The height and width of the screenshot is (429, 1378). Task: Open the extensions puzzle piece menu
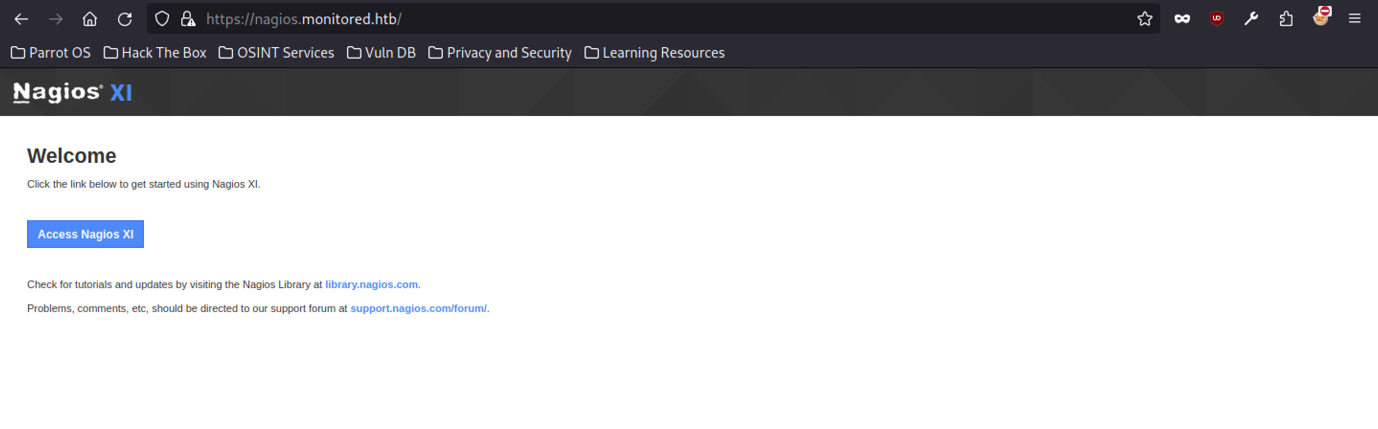[1286, 19]
